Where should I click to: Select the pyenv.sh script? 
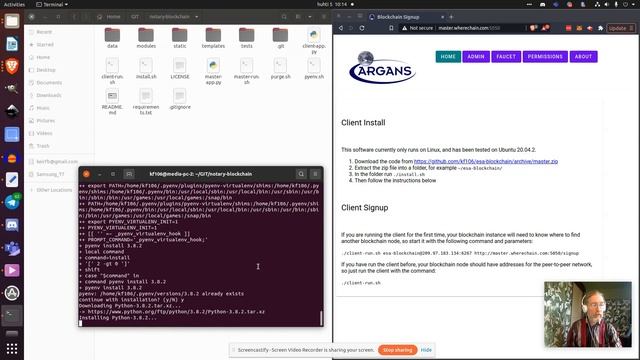click(314, 69)
